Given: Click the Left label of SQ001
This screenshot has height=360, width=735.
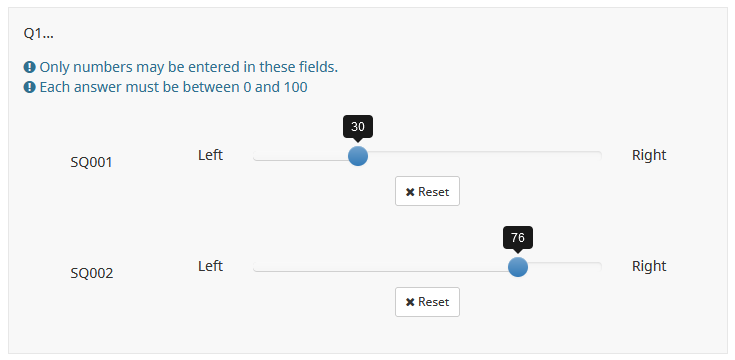Looking at the screenshot, I should 210,155.
